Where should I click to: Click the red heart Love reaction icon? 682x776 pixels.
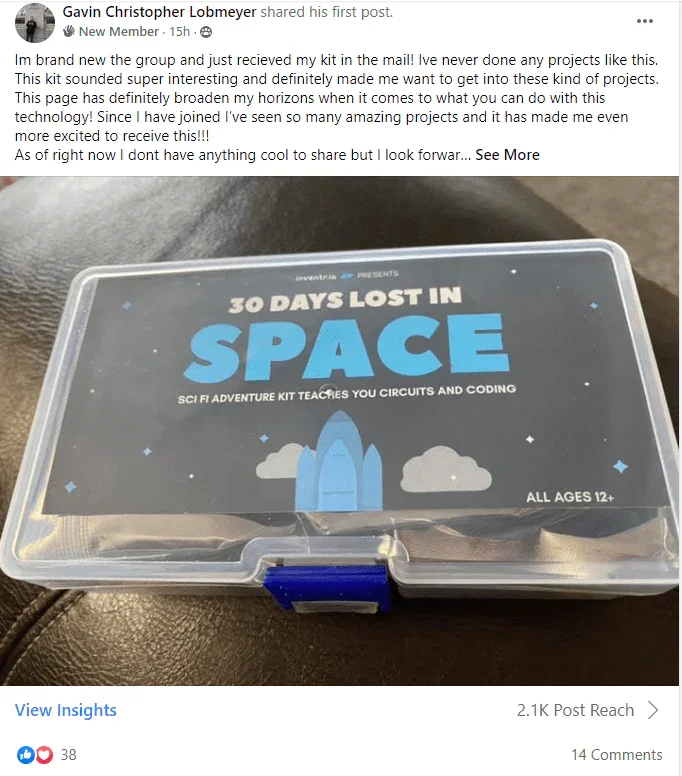[x=45, y=754]
